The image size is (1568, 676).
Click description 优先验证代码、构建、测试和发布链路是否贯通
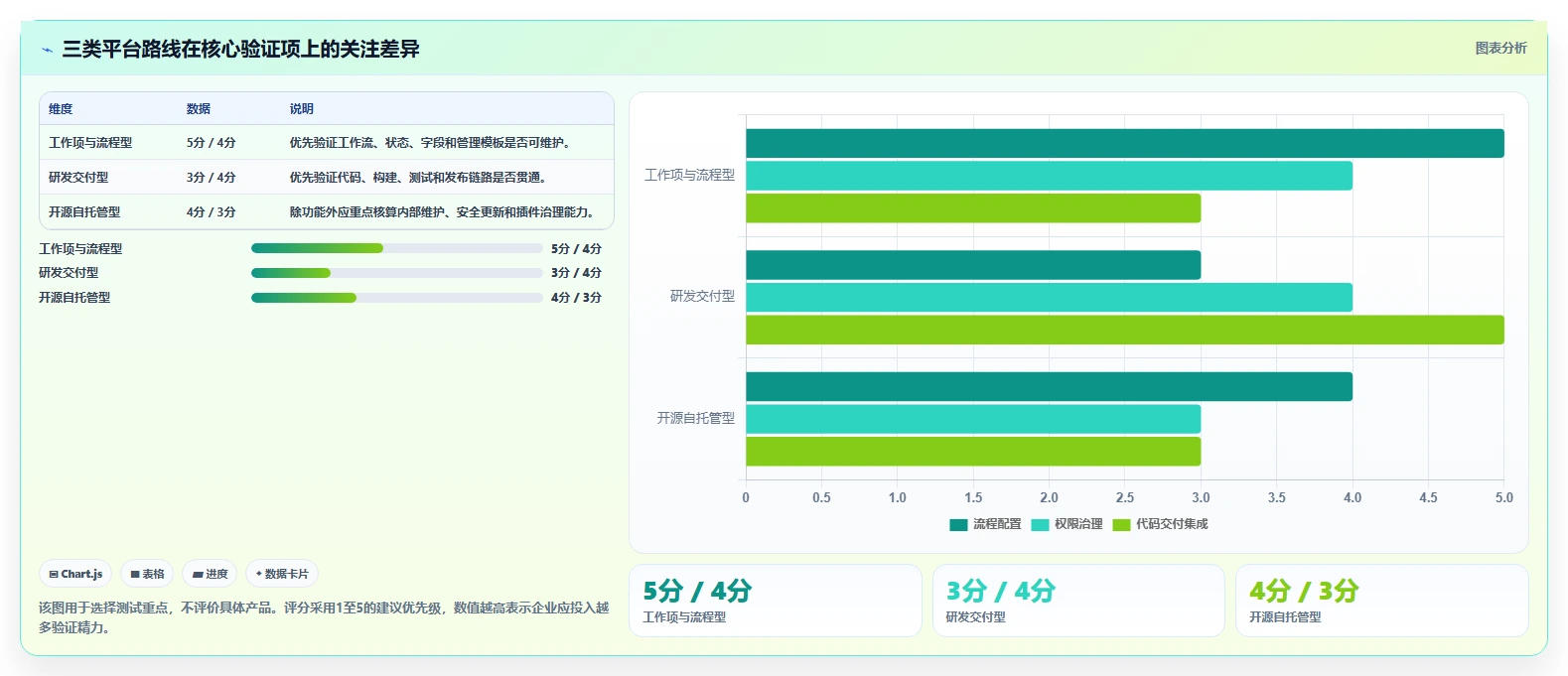point(420,178)
